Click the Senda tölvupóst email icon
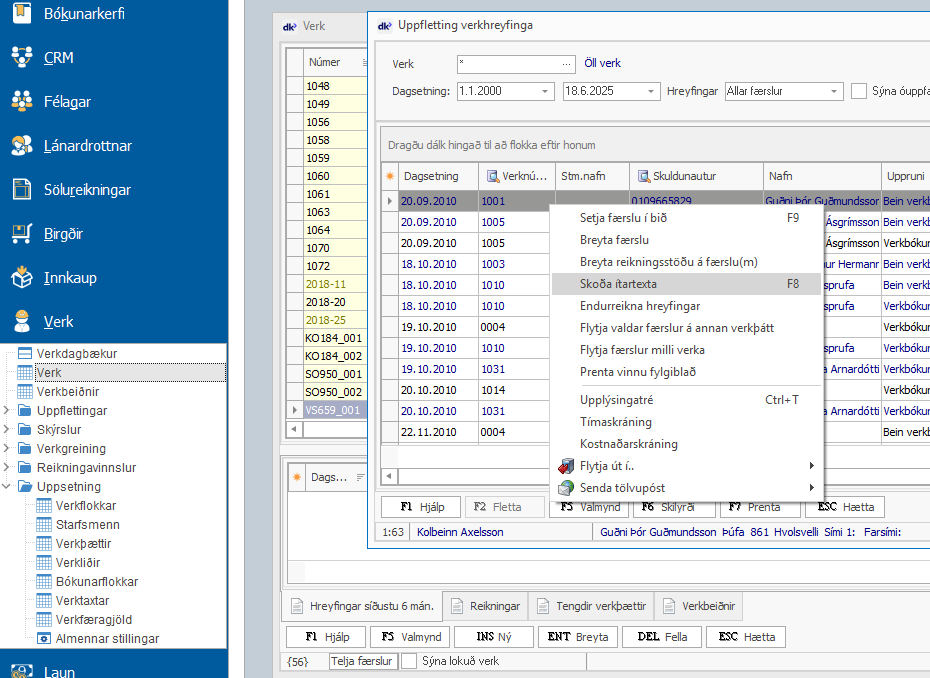Viewport: 930px width, 678px height. (x=567, y=487)
